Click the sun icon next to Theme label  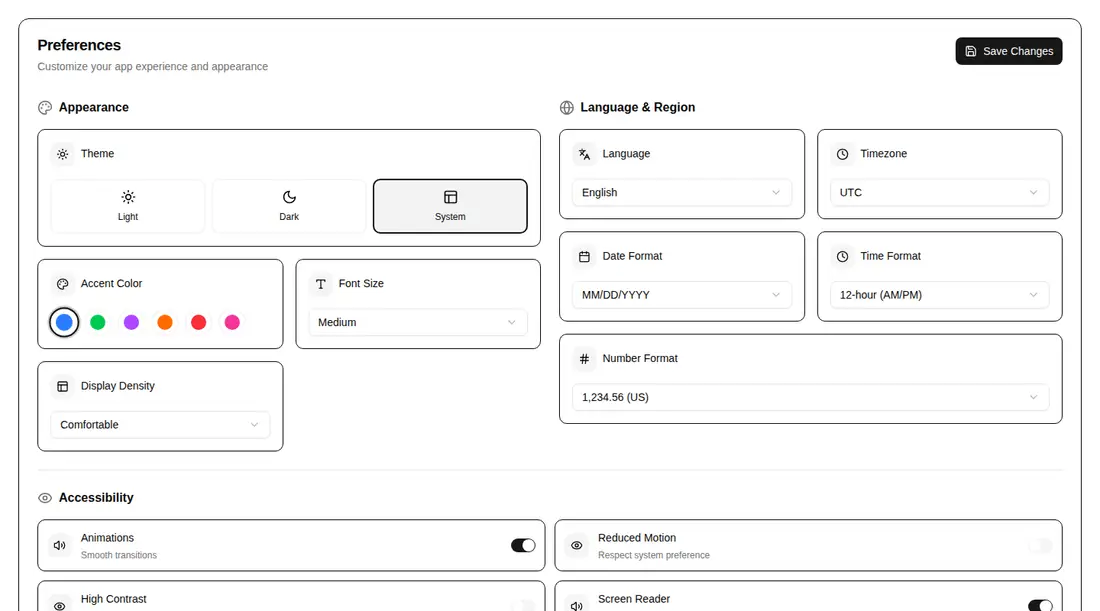62,154
